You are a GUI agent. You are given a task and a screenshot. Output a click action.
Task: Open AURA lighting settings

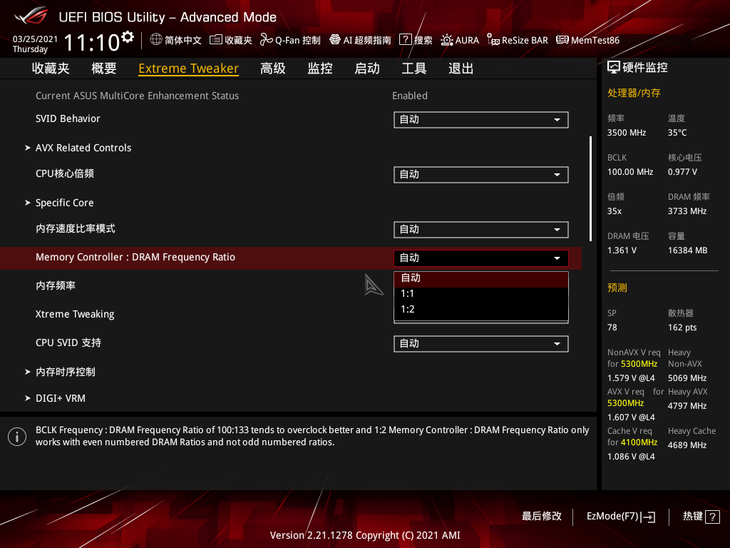tap(460, 40)
